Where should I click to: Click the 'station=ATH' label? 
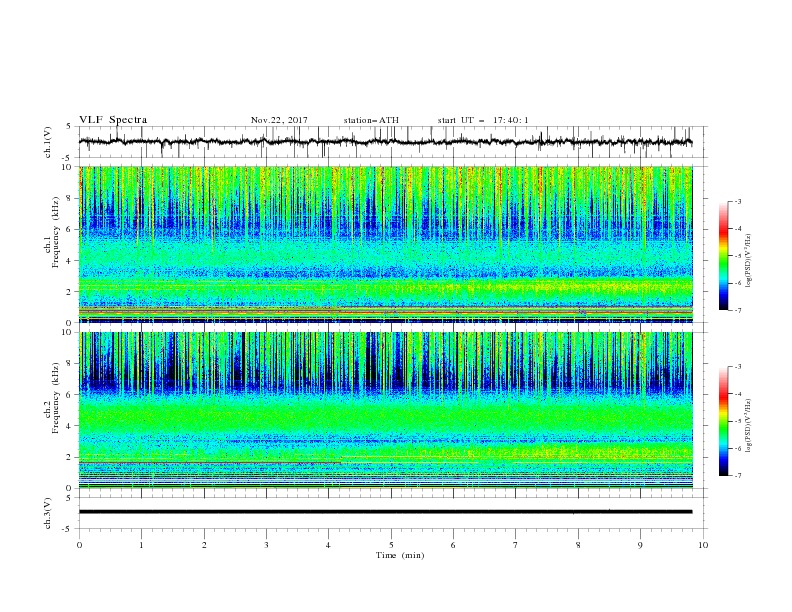(x=371, y=120)
